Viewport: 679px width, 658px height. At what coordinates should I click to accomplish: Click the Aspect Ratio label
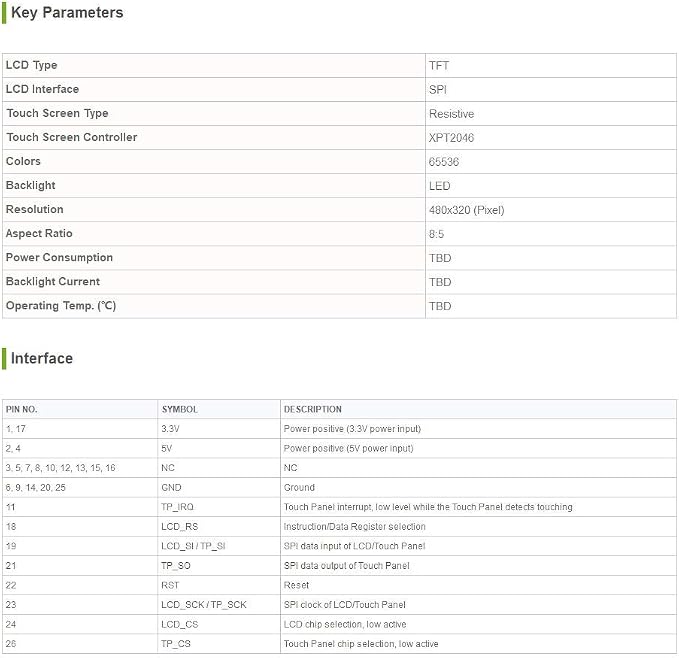tap(39, 233)
